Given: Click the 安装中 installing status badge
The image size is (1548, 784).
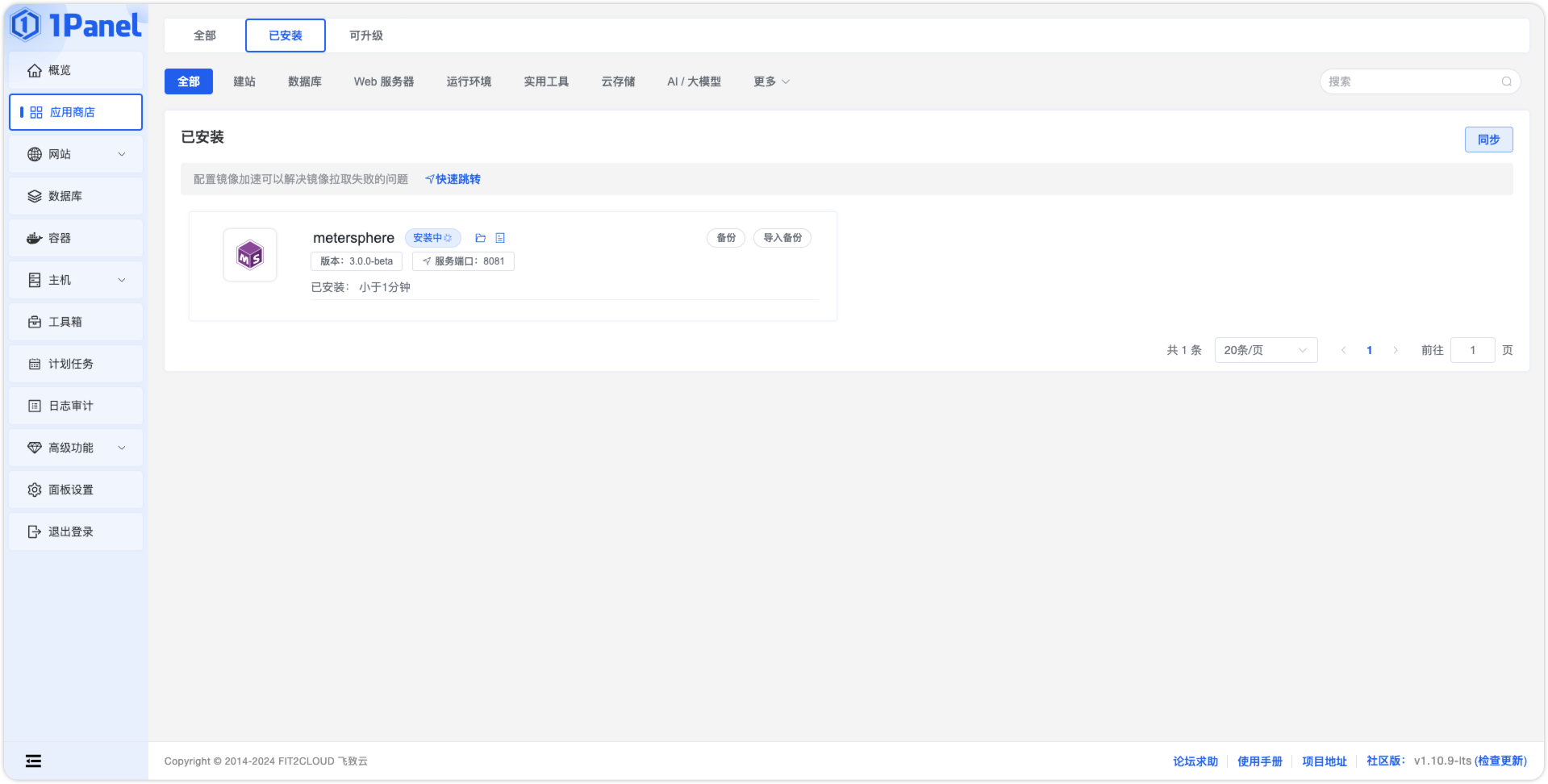Looking at the screenshot, I should [432, 238].
